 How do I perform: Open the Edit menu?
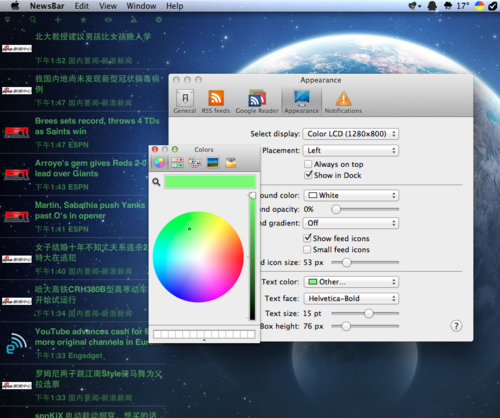pos(82,6)
